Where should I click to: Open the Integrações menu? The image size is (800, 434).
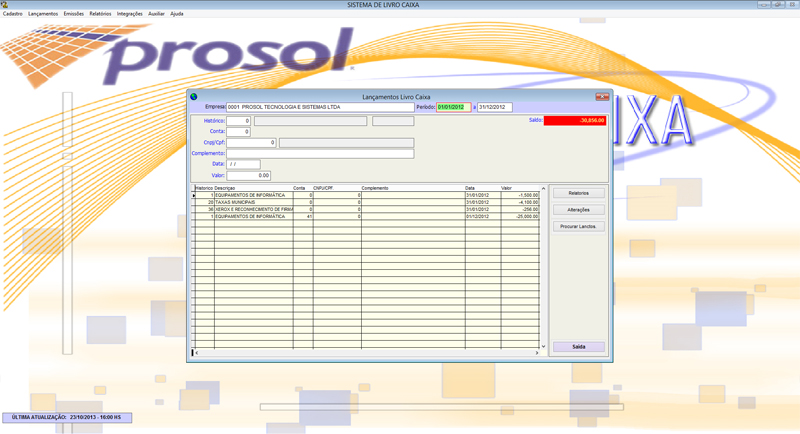130,14
